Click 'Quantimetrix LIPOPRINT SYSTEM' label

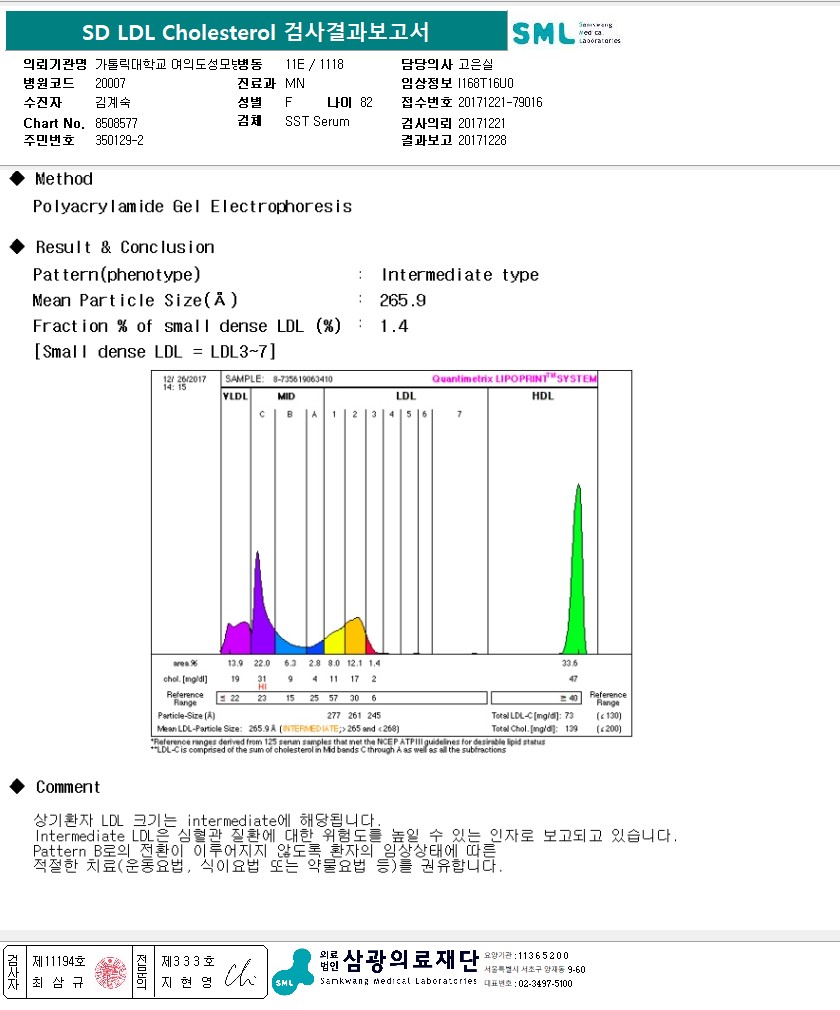tap(514, 379)
